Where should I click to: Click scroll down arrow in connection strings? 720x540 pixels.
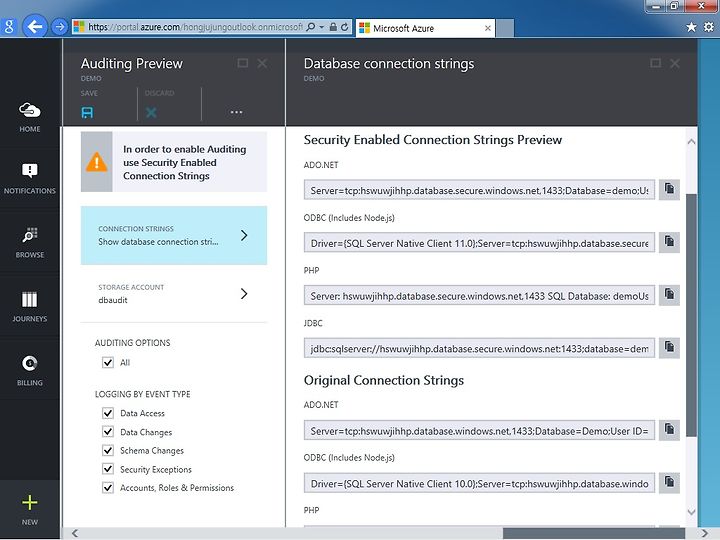[x=691, y=511]
